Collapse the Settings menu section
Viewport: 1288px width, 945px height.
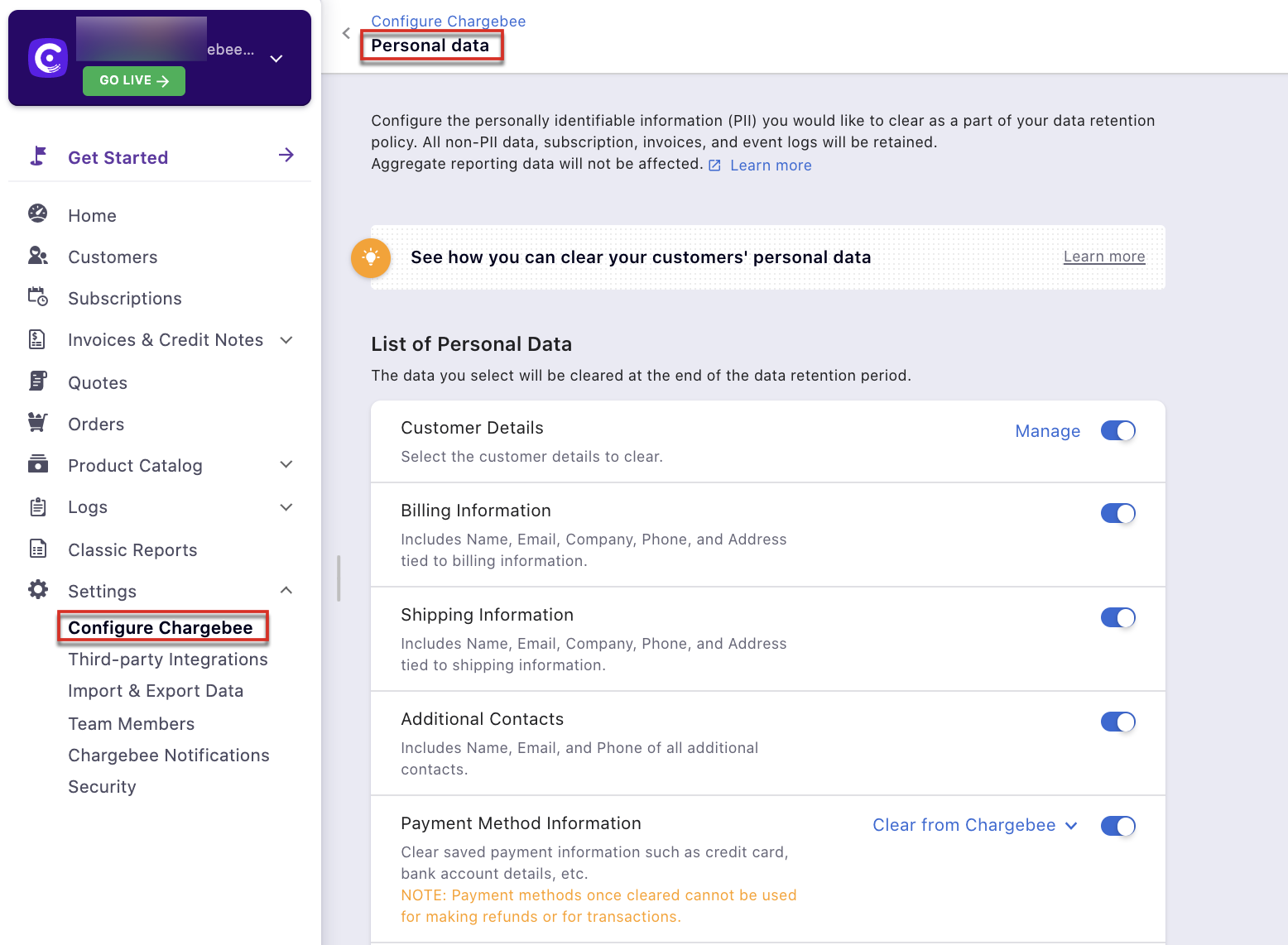coord(286,590)
